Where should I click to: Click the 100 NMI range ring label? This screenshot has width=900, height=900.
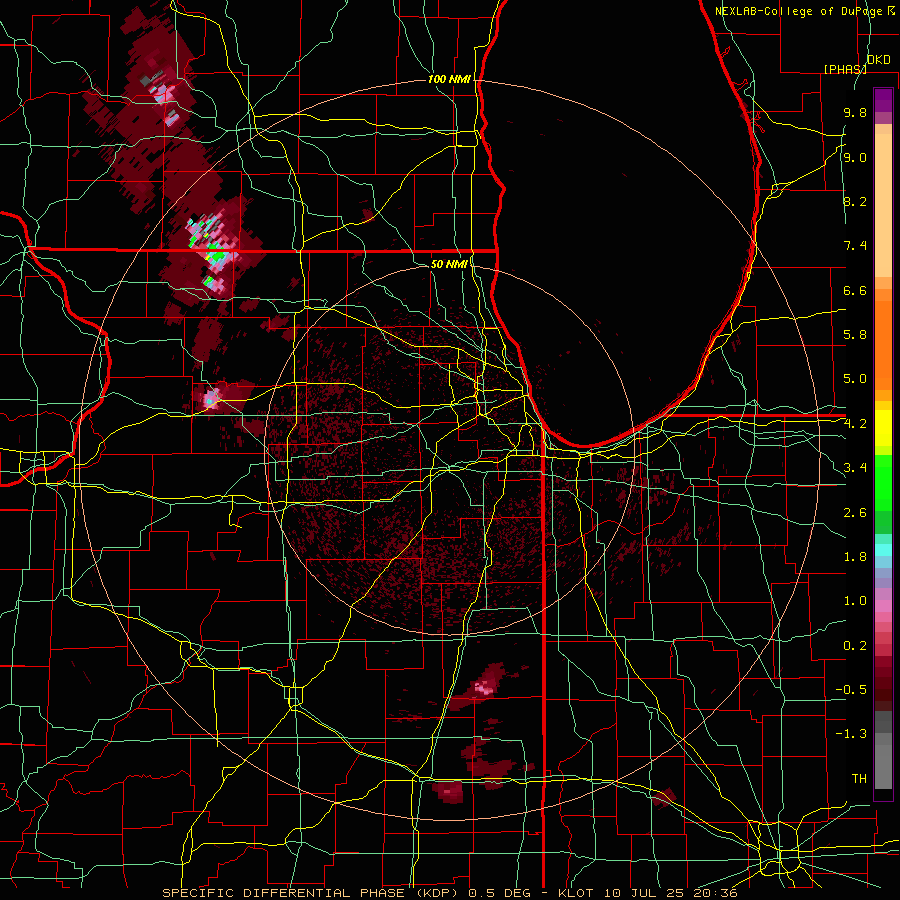point(449,79)
